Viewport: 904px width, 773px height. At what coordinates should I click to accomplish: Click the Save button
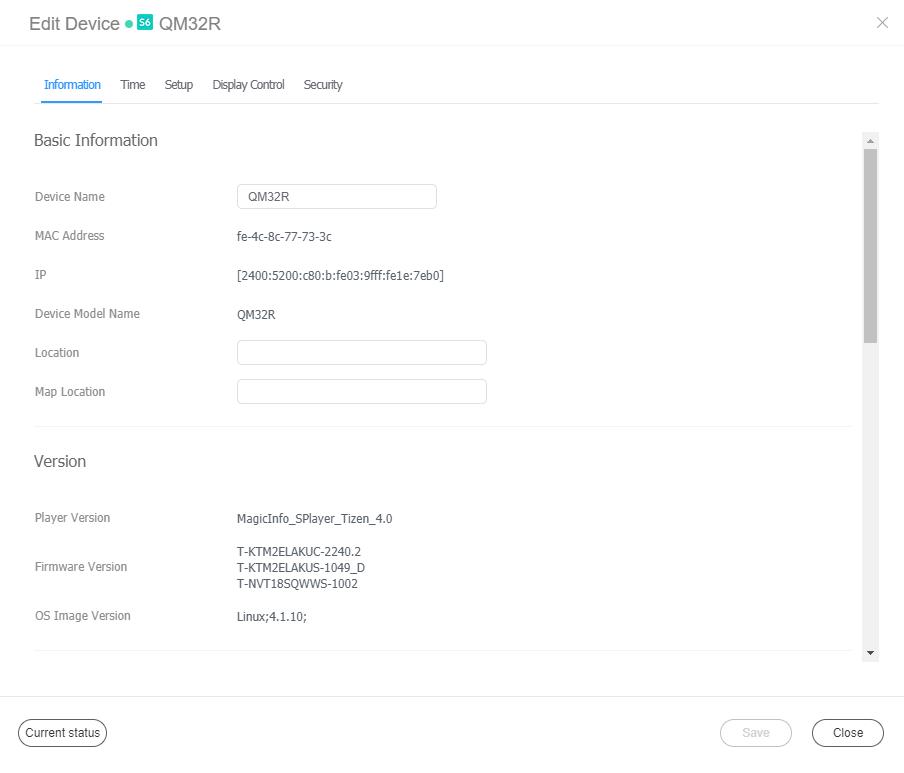[755, 732]
